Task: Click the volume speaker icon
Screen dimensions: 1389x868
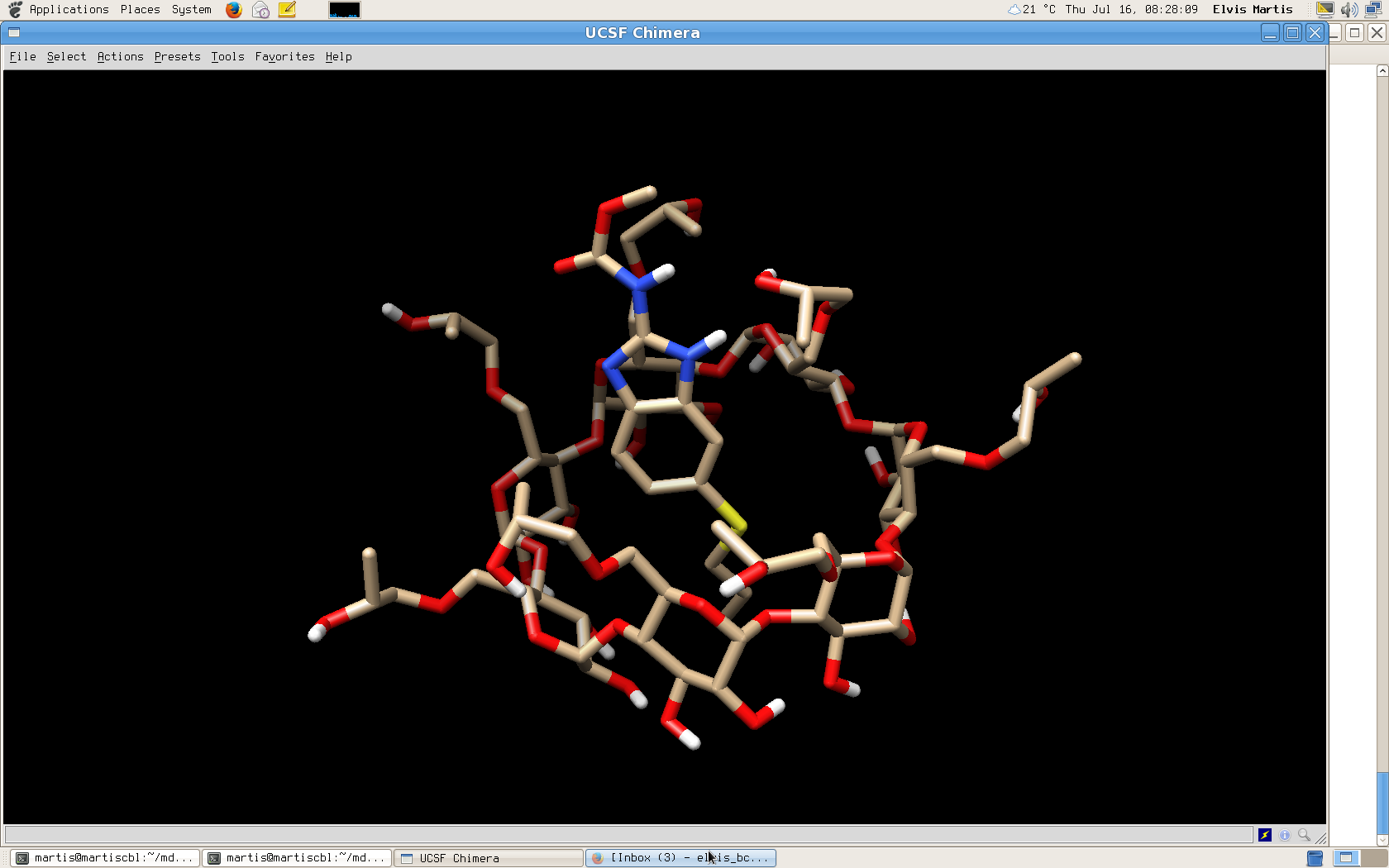Action: 1348,10
